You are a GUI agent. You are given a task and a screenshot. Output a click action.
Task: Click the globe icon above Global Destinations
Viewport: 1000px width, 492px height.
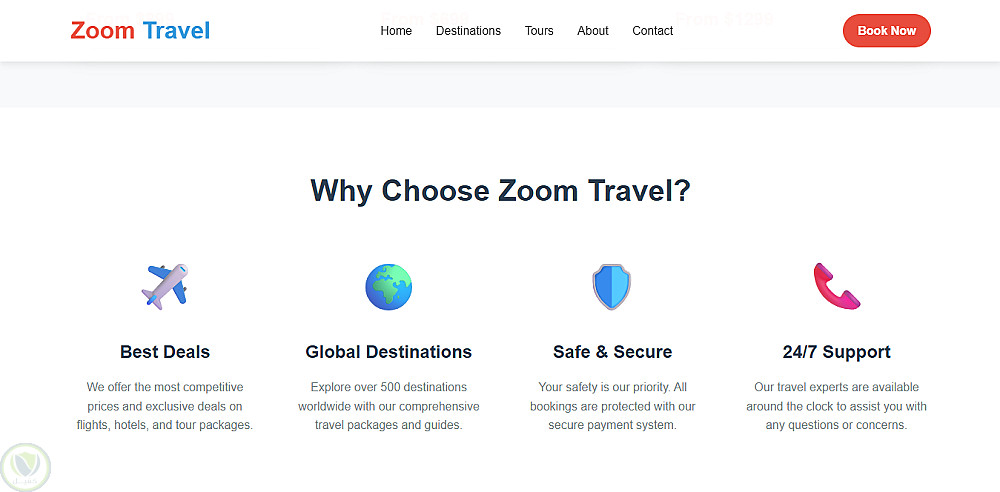388,287
